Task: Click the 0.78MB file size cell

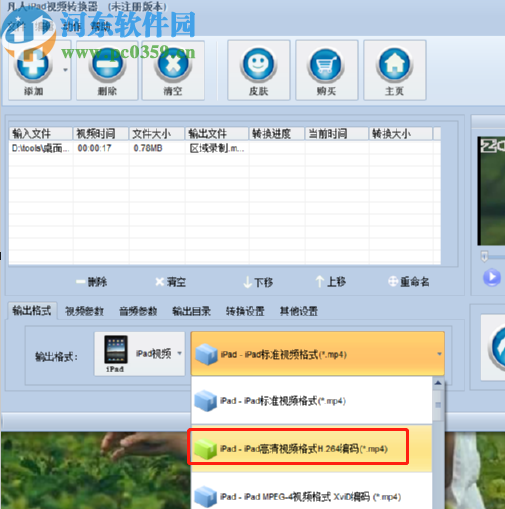Action: coord(148,148)
